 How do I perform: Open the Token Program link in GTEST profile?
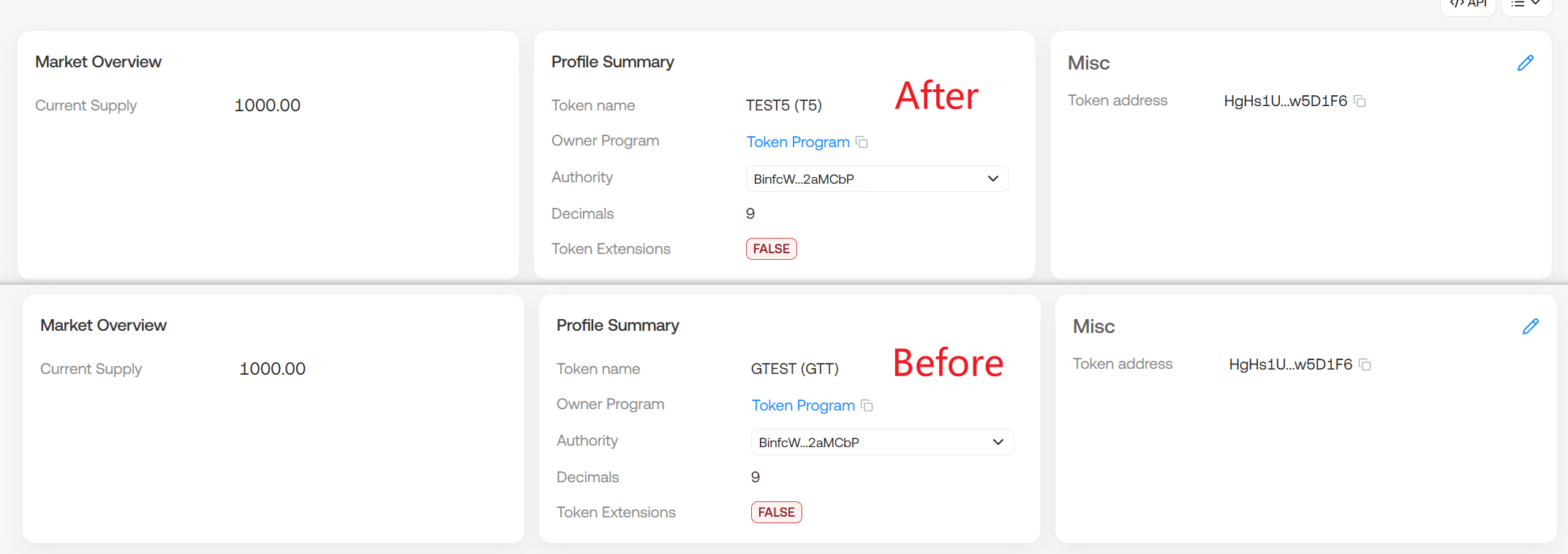[x=803, y=405]
